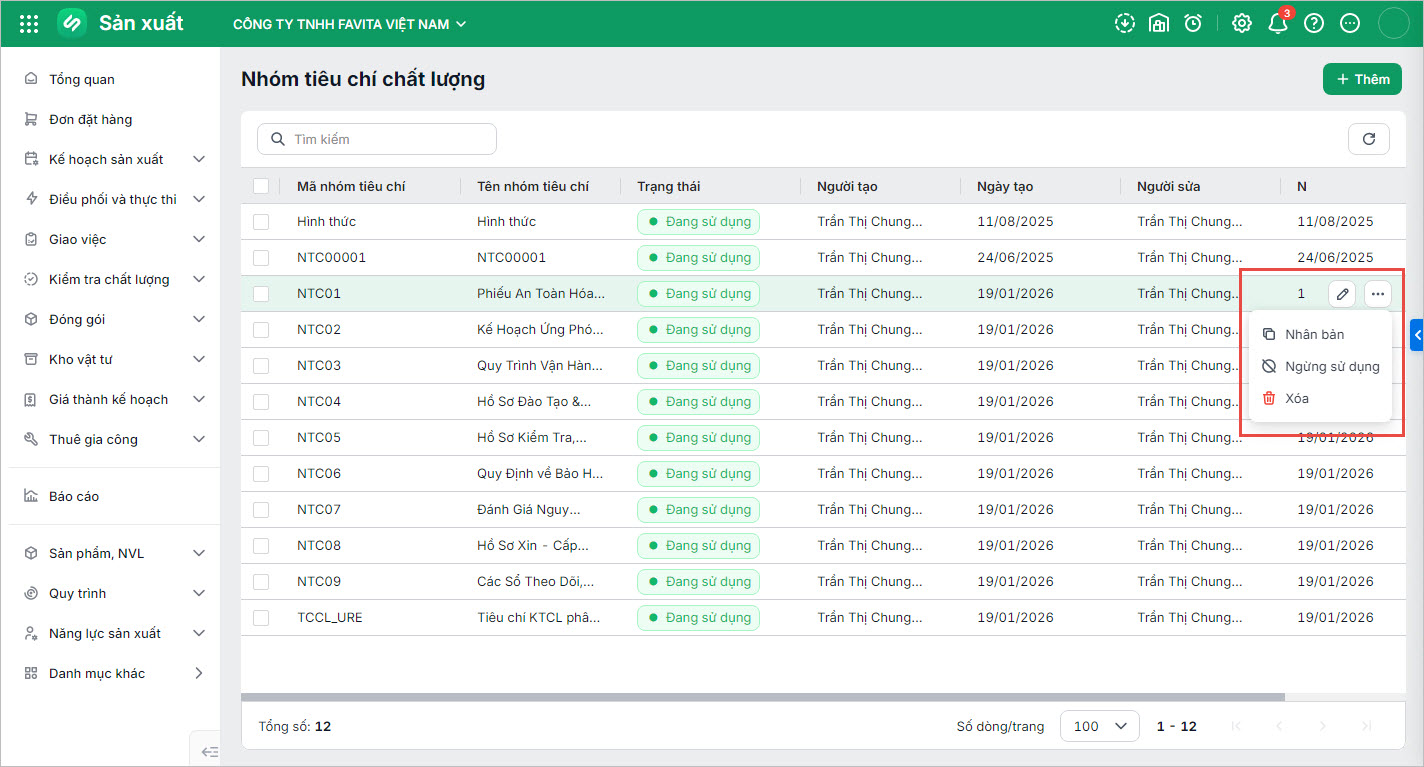Screen dimensions: 1424x767
Task: Select Xóa from context menu
Action: coord(1320,398)
